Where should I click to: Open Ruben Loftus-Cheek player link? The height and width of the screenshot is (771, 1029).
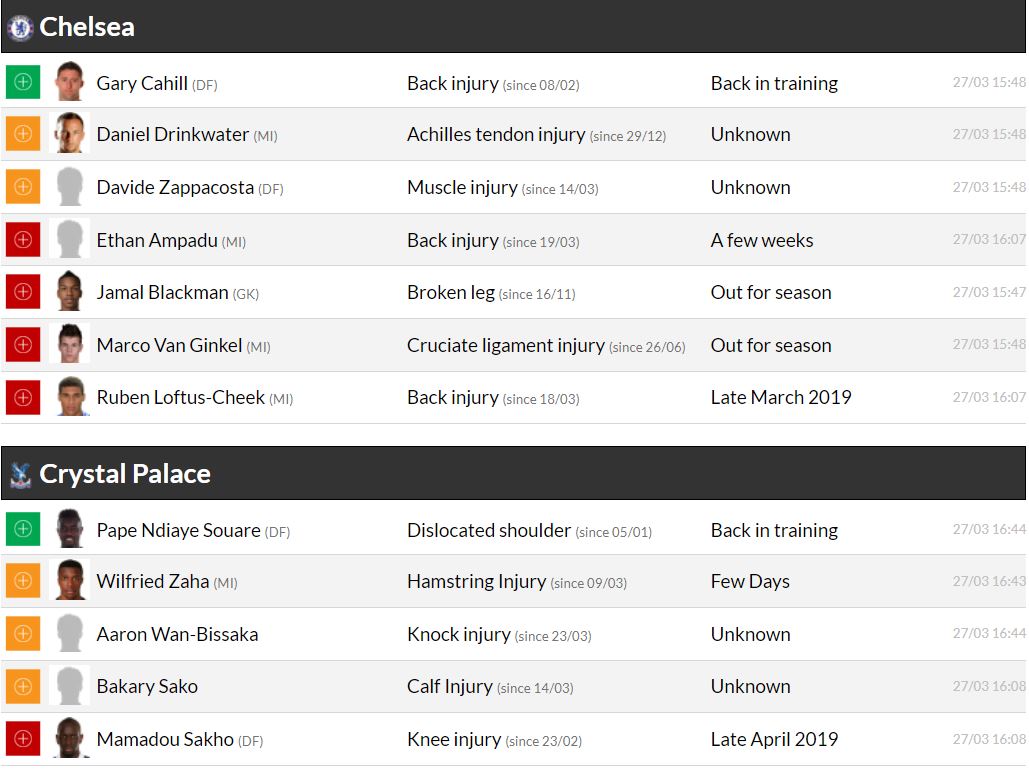point(180,397)
